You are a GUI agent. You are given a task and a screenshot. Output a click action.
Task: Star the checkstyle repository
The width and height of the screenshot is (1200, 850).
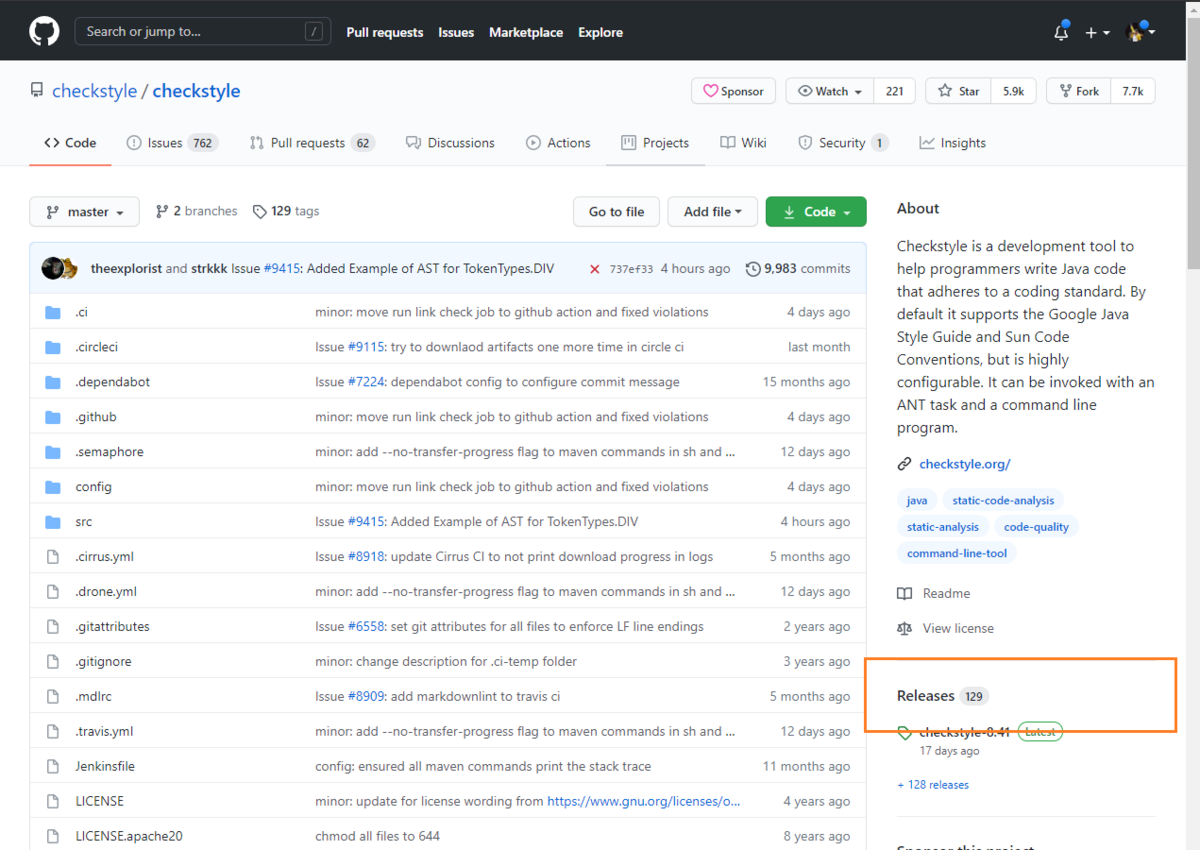[959, 91]
